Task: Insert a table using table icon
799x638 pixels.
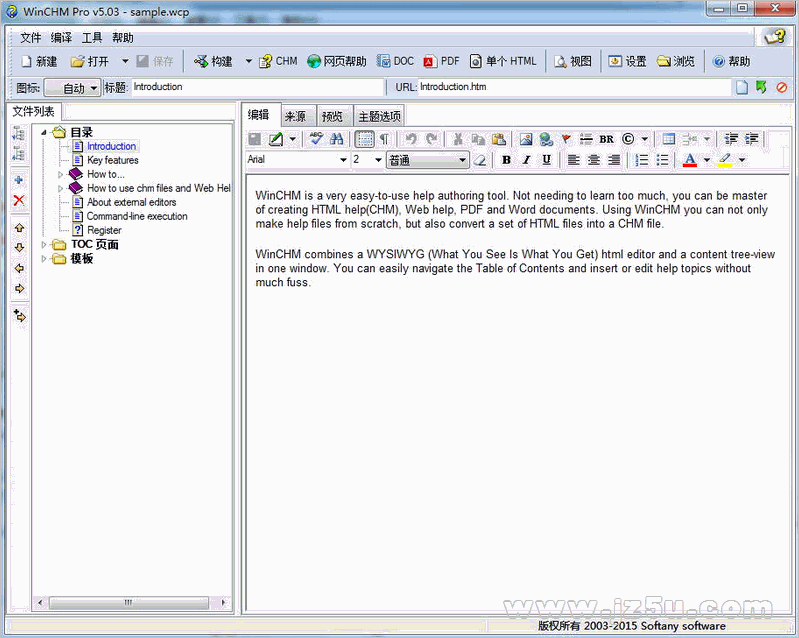Action: 669,139
